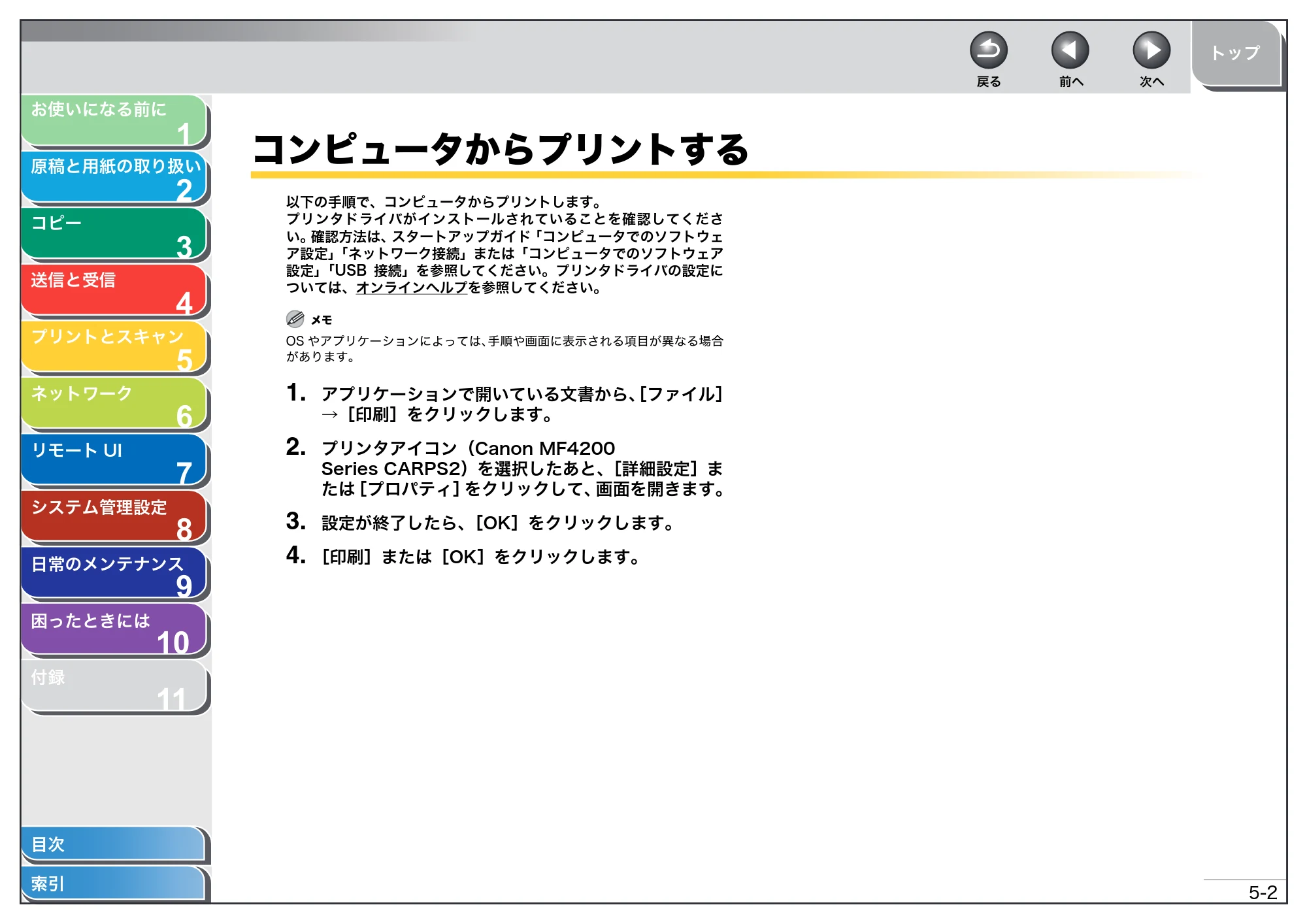Viewport: 1307px width, 924px height.
Task: Open the 索引 (index) button
Action: pyautogui.click(x=114, y=883)
